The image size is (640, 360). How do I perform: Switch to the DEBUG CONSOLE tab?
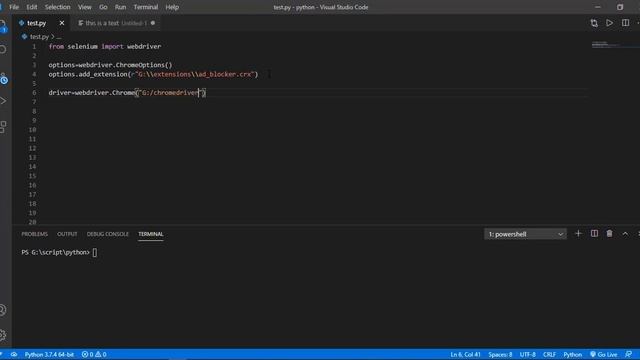[107, 234]
